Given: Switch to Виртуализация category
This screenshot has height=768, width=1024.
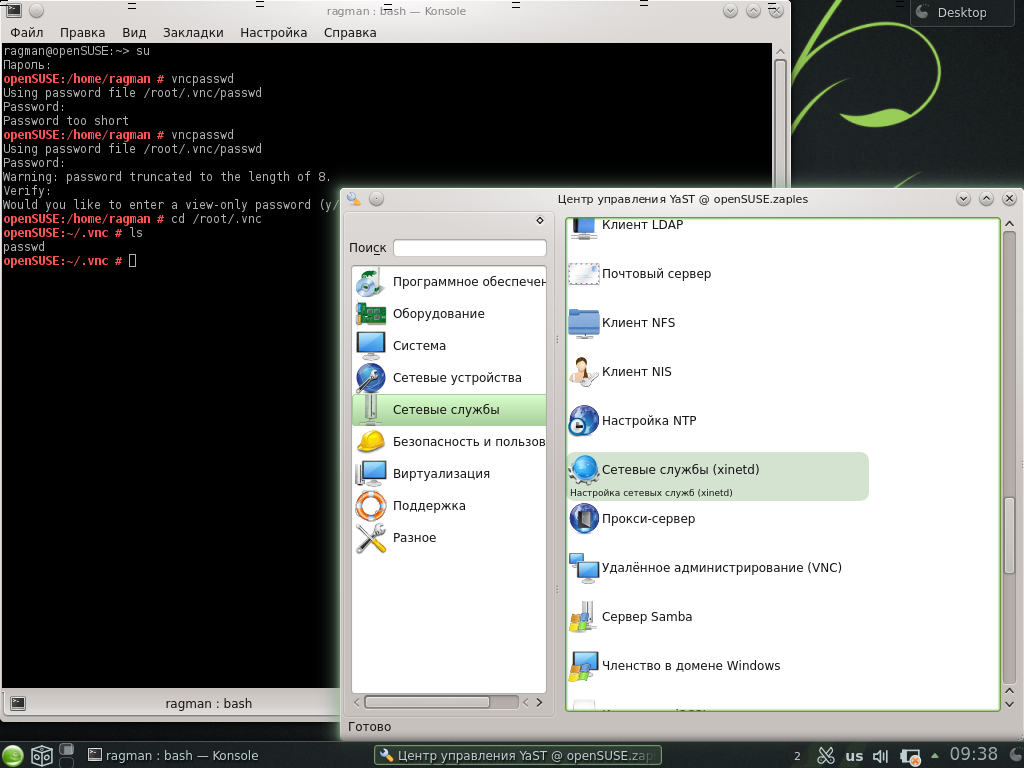Looking at the screenshot, I should [x=441, y=474].
